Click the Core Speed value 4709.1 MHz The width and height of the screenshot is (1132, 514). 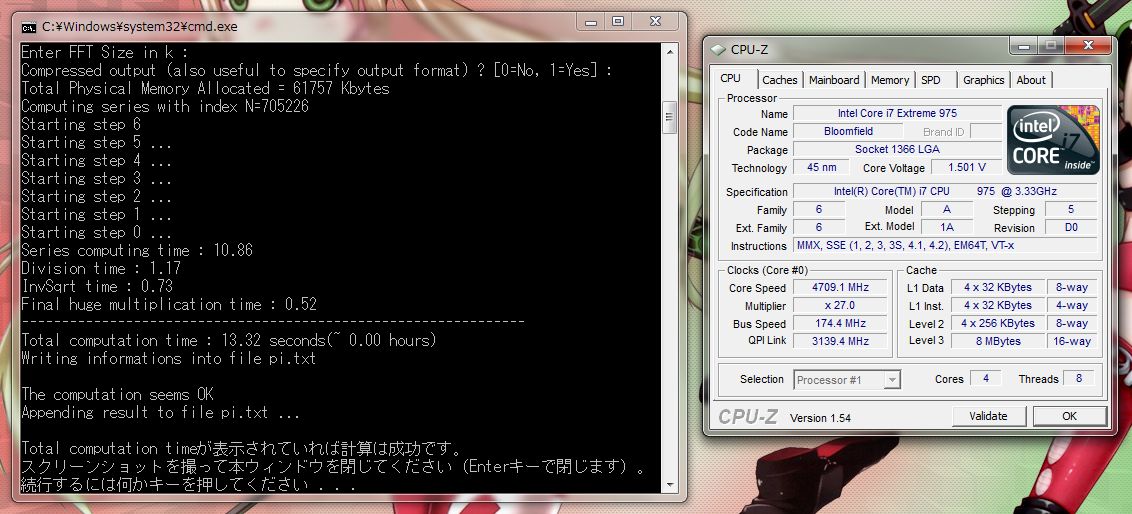tap(840, 287)
